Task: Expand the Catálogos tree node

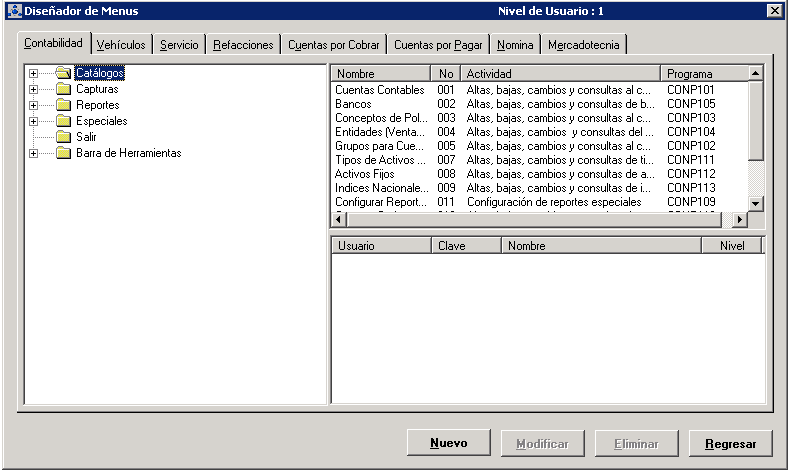Action: point(34,73)
